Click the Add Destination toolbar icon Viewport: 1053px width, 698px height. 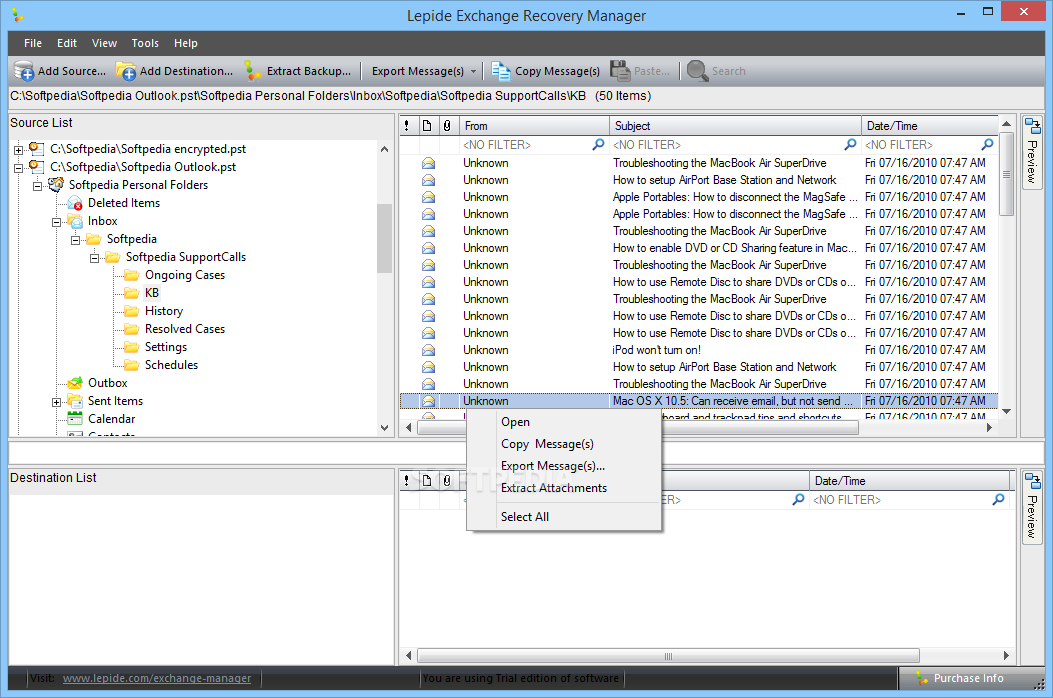(x=125, y=71)
